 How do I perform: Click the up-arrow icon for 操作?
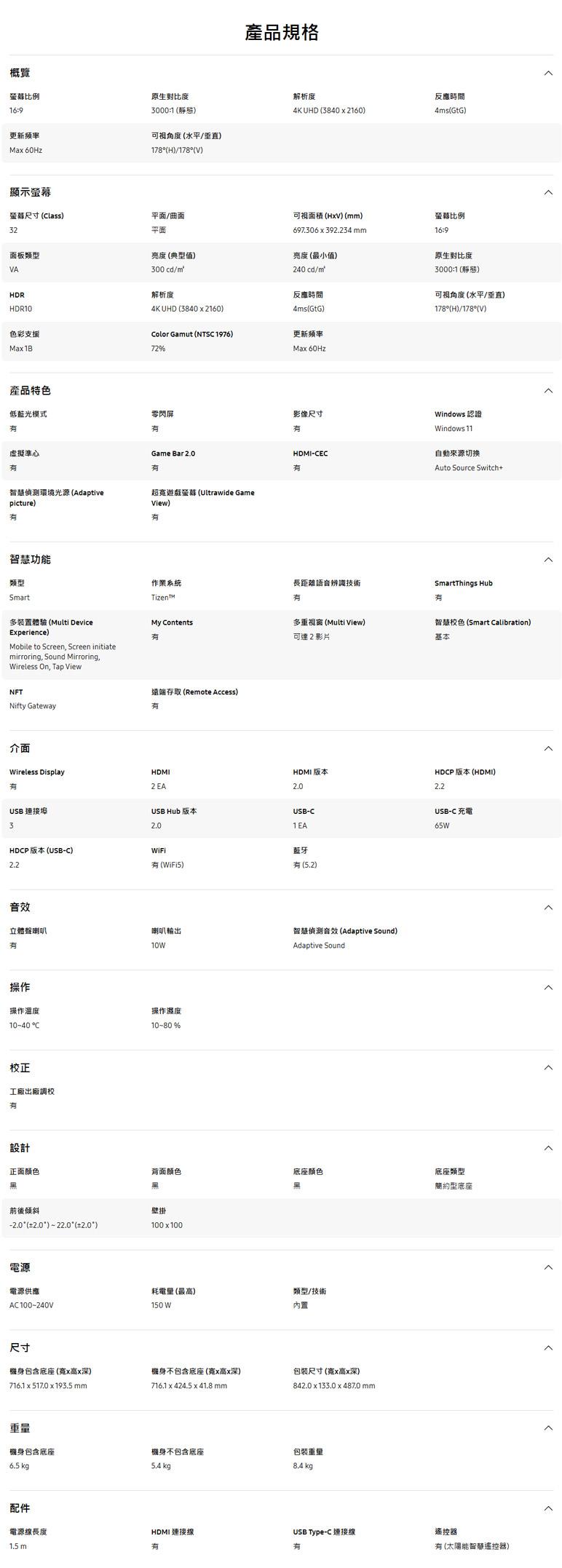548,988
